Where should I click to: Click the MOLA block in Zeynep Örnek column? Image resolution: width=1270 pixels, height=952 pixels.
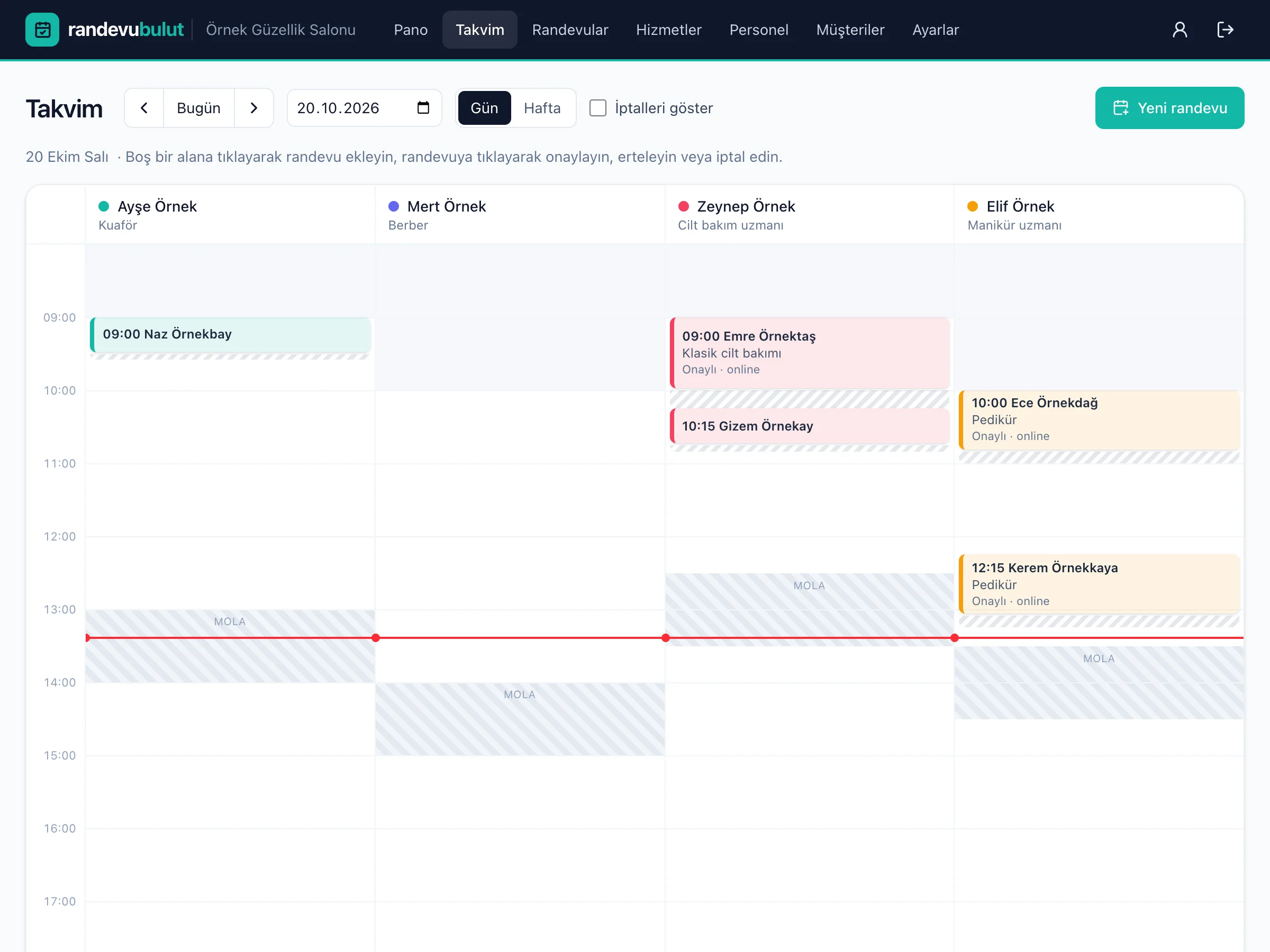tap(810, 609)
